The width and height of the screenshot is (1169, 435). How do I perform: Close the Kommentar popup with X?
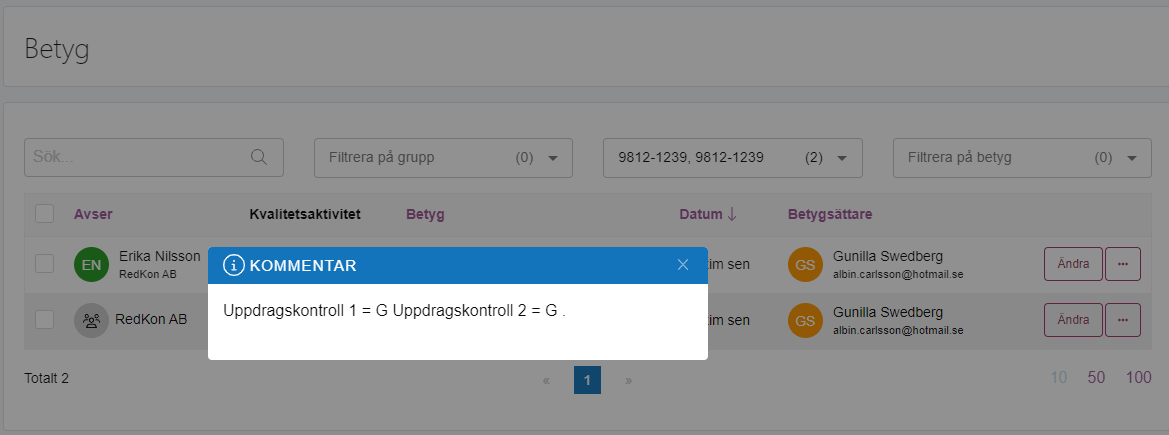(x=682, y=265)
